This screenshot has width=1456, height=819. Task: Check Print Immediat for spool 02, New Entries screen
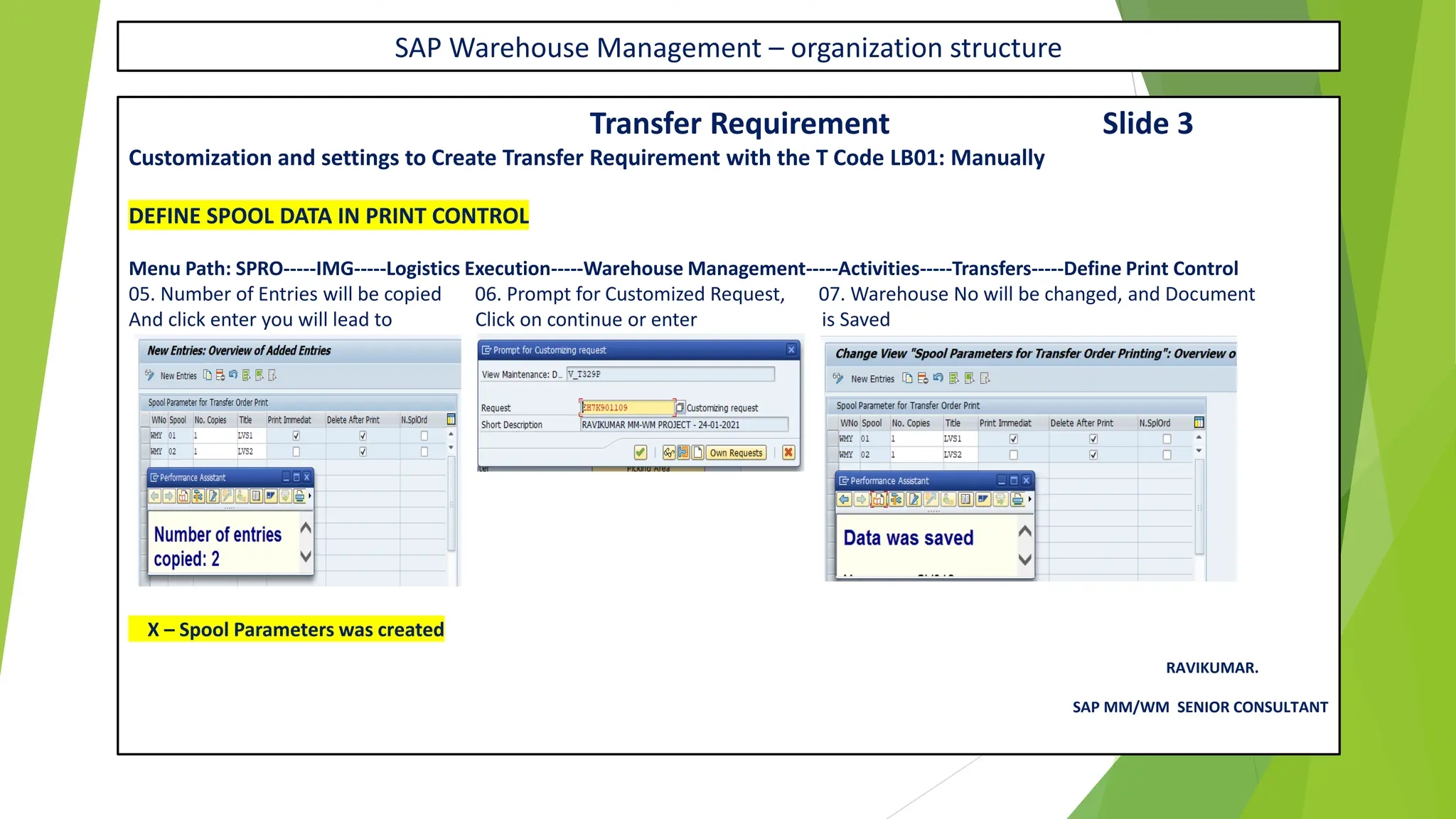296,451
